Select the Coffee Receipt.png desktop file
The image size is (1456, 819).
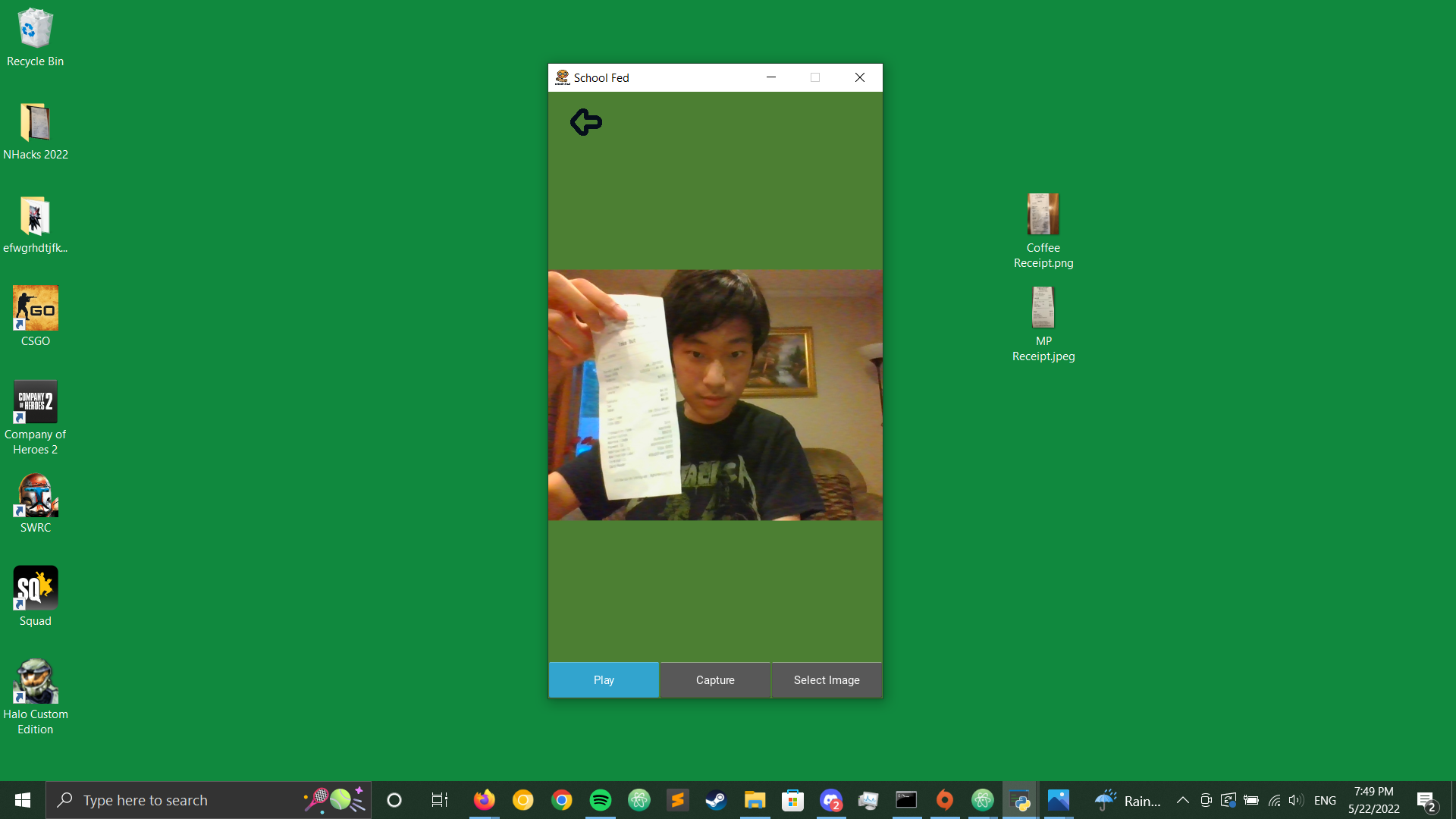pyautogui.click(x=1043, y=216)
